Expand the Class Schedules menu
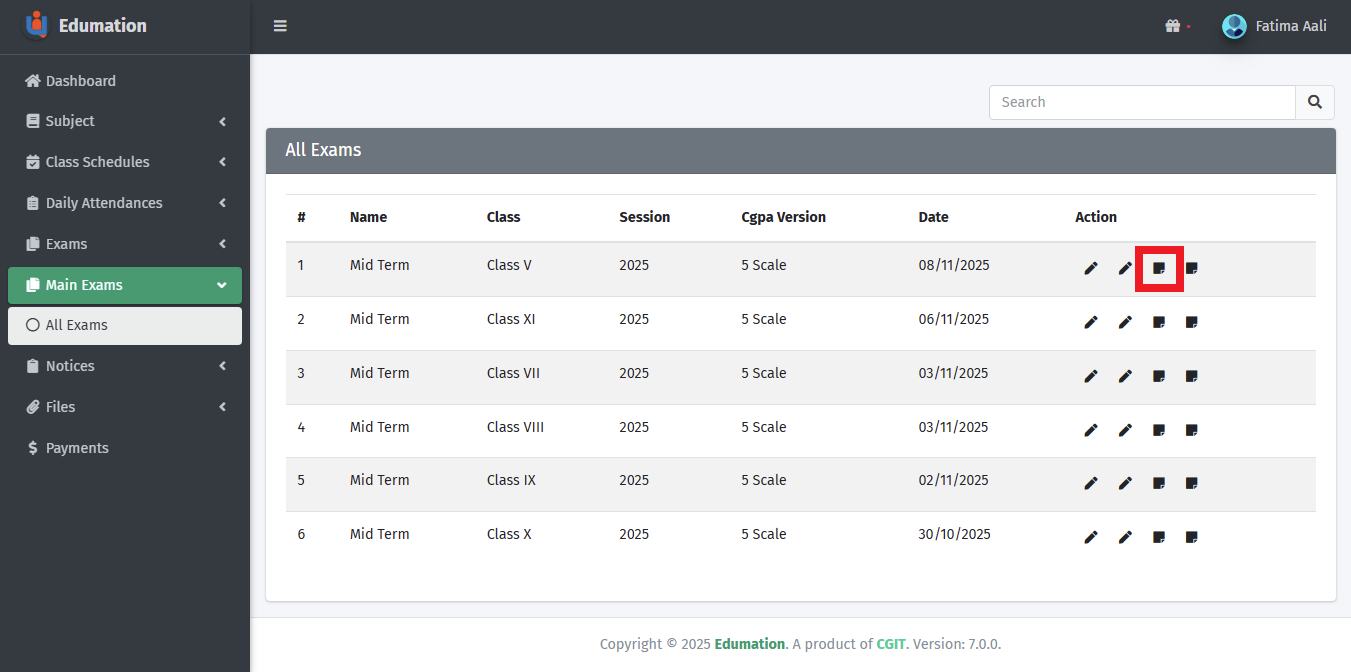The image size is (1351, 672). tap(125, 162)
